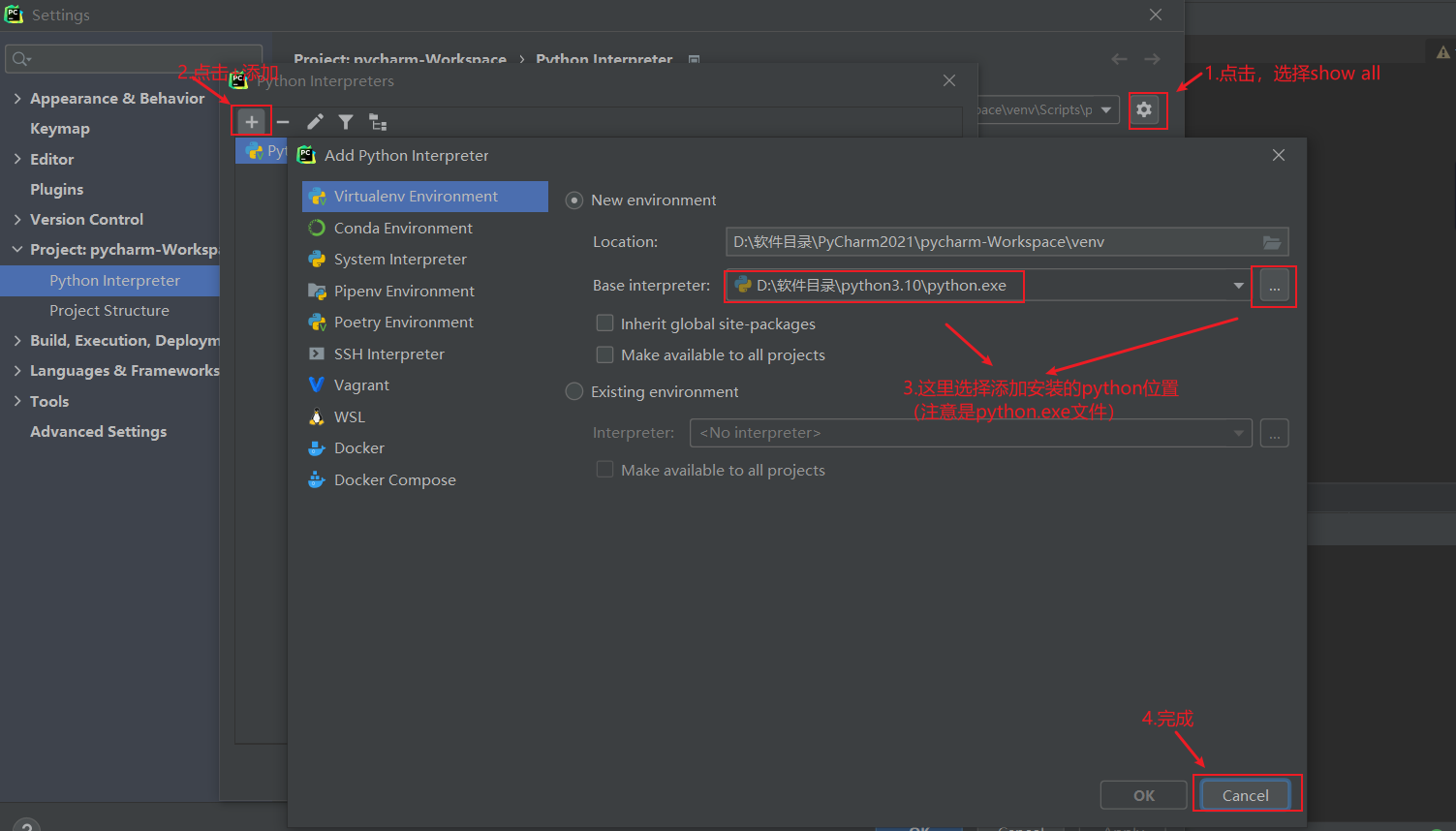Click the Settings search input field
1456x831 pixels.
pos(134,59)
